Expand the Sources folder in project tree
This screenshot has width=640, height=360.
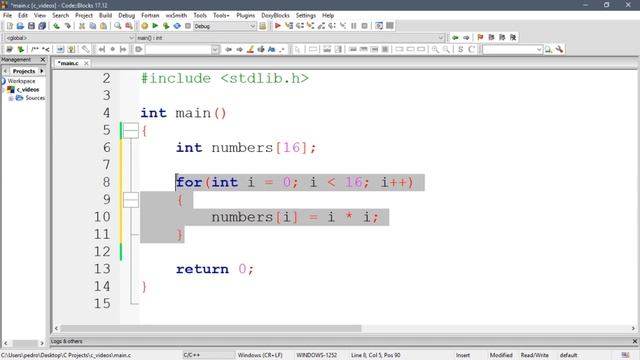click(x=11, y=98)
